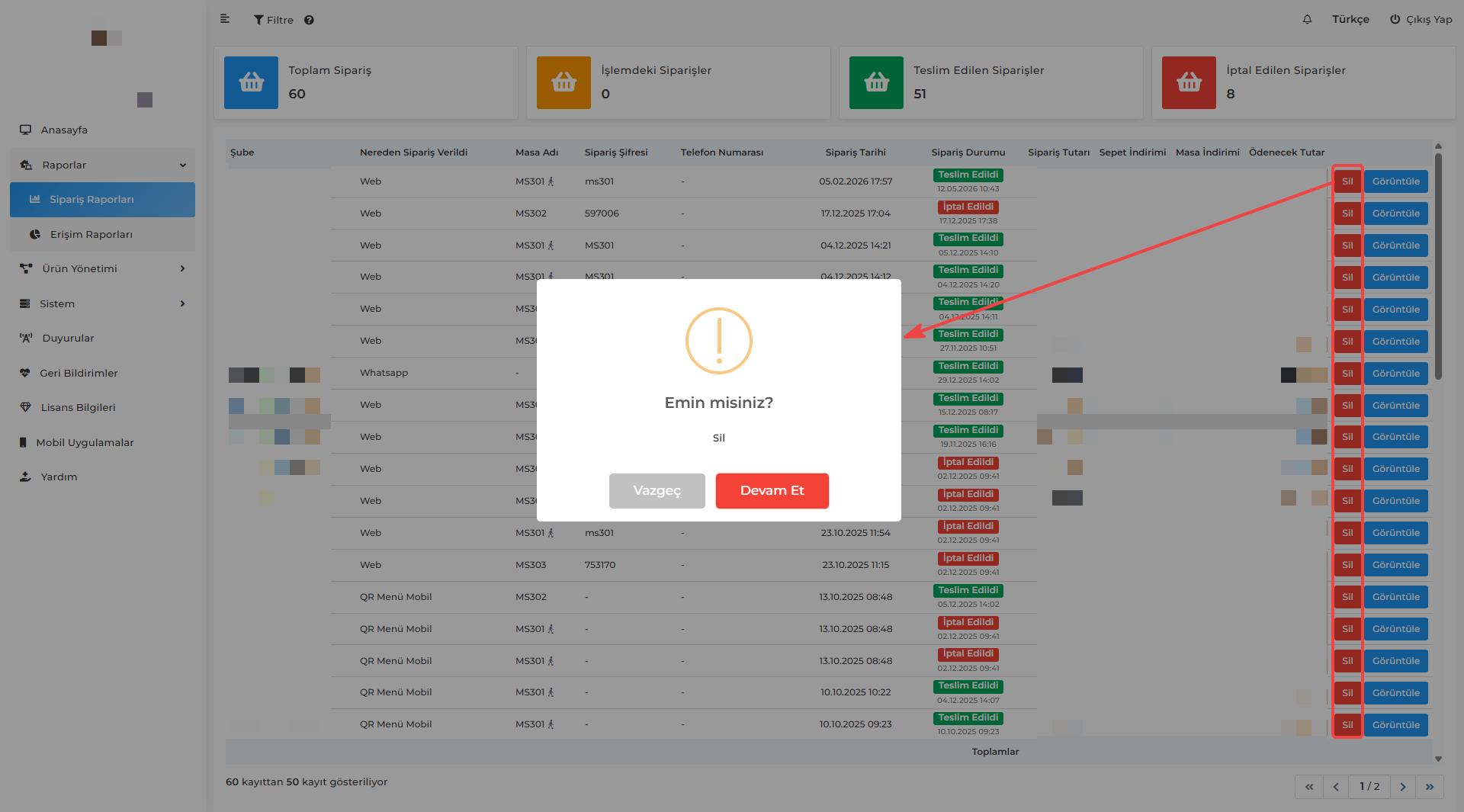Cancel with the Vazgeç button
1464x812 pixels.
657,491
